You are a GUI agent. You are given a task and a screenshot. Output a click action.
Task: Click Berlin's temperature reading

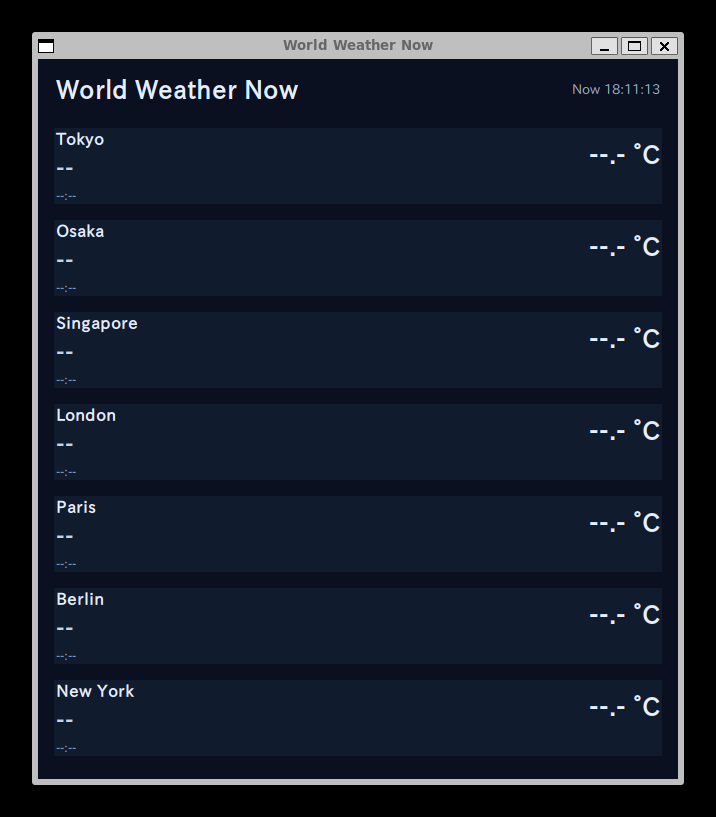(624, 615)
